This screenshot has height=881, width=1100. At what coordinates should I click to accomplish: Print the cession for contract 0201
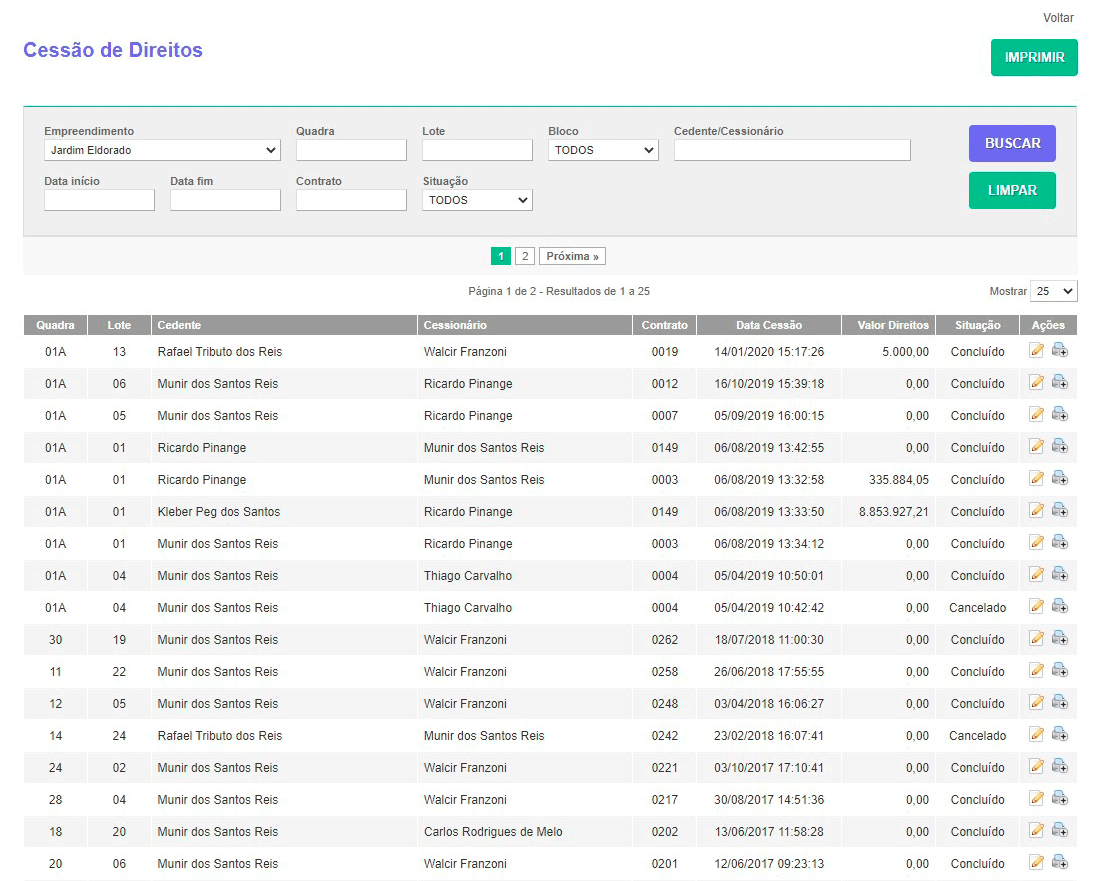click(1059, 862)
